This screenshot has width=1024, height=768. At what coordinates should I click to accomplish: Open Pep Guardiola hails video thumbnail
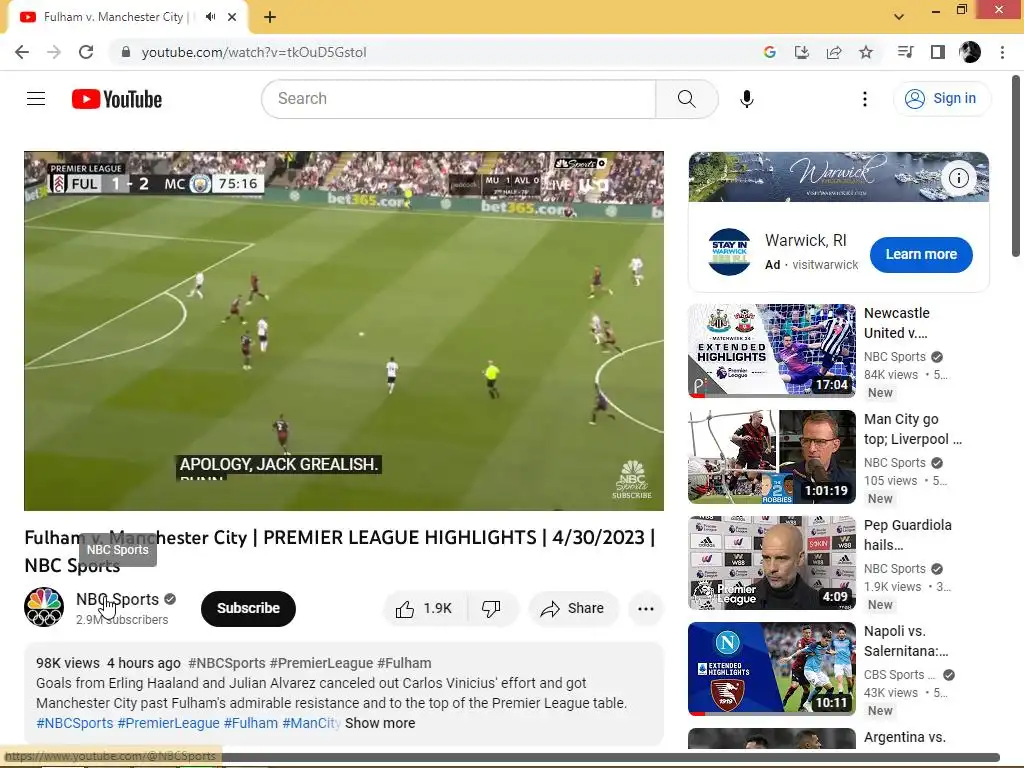click(772, 563)
